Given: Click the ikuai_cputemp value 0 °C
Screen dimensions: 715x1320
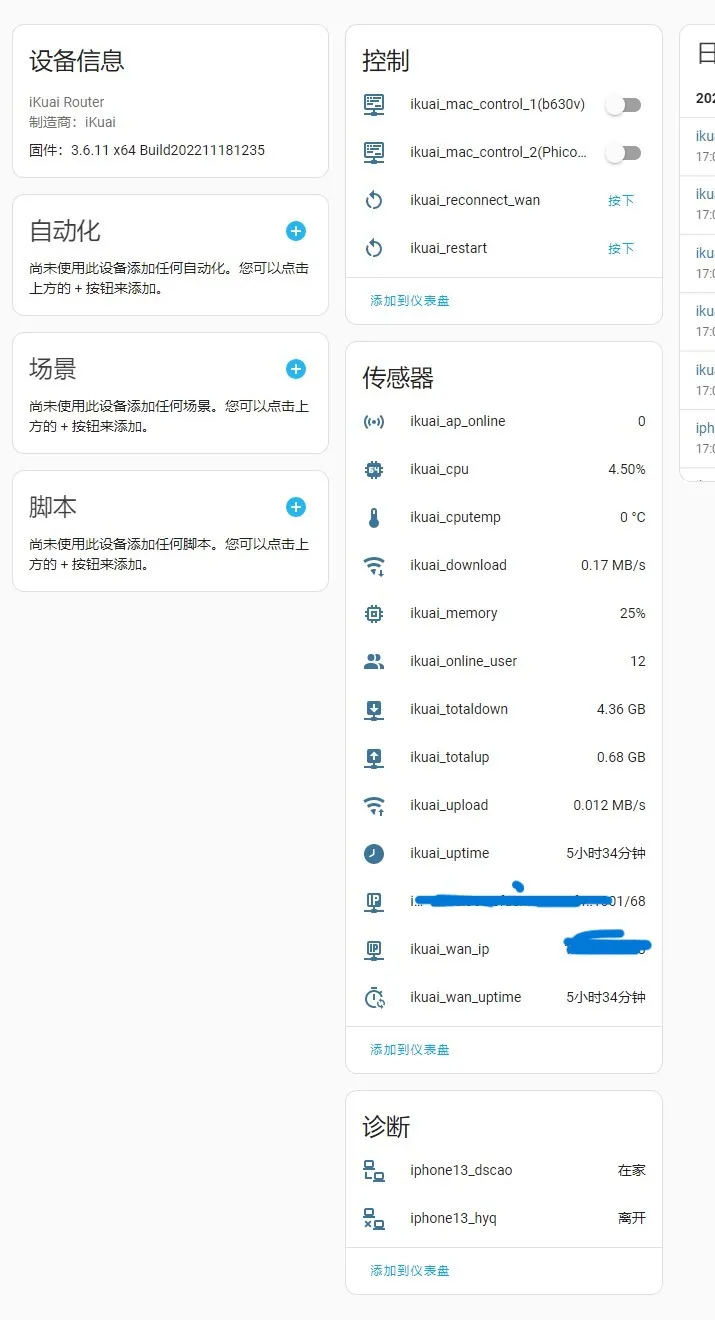Looking at the screenshot, I should coord(633,517).
